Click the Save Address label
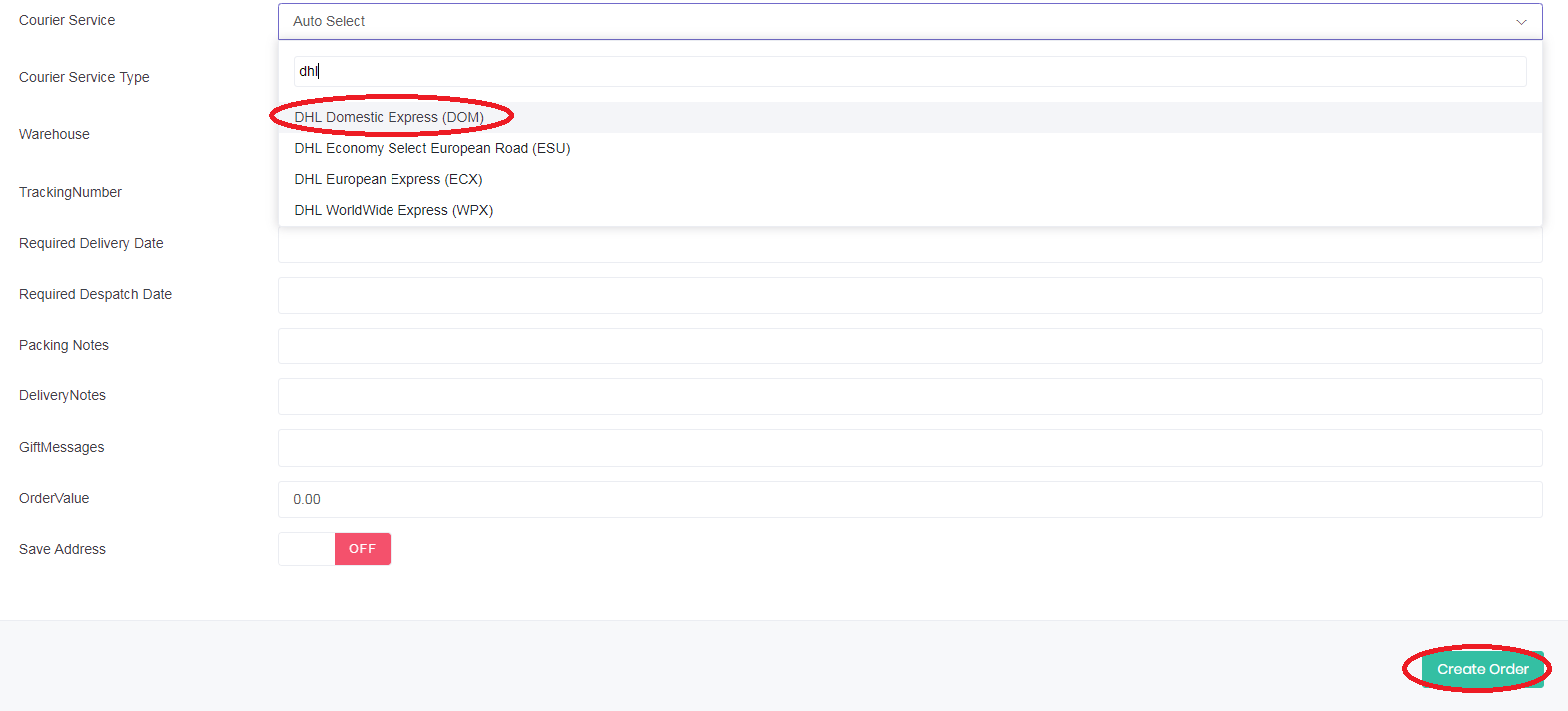The image size is (1568, 711). point(62,549)
